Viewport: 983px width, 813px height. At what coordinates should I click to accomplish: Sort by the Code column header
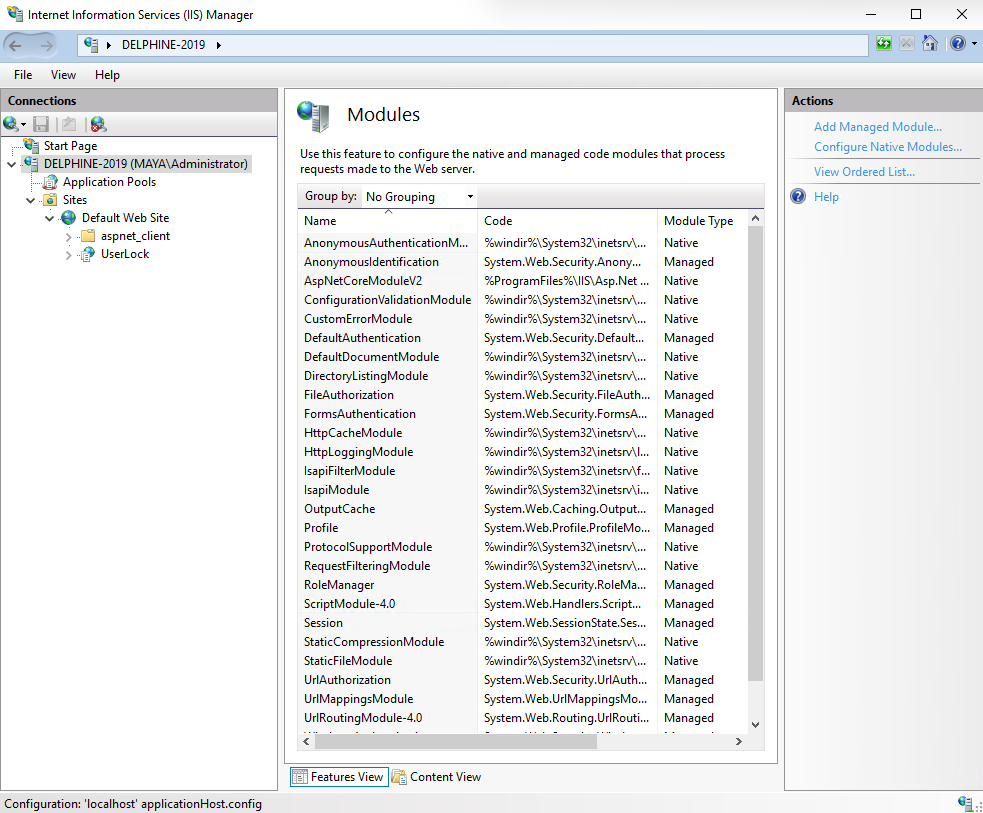click(x=567, y=221)
